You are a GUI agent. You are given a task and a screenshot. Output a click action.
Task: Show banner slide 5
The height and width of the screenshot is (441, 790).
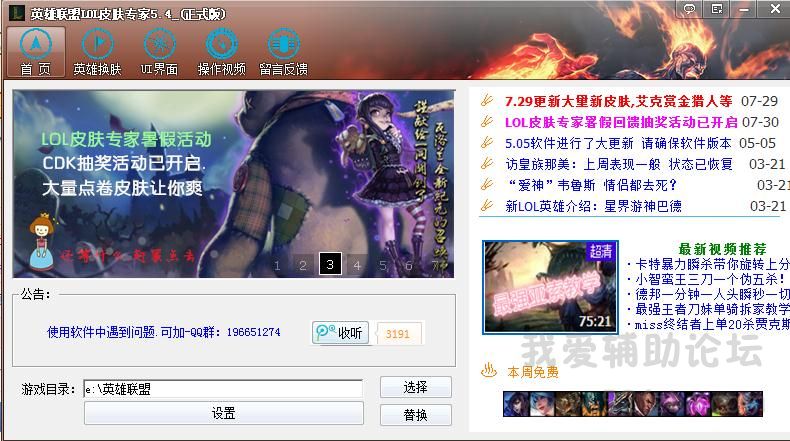pyautogui.click(x=383, y=265)
